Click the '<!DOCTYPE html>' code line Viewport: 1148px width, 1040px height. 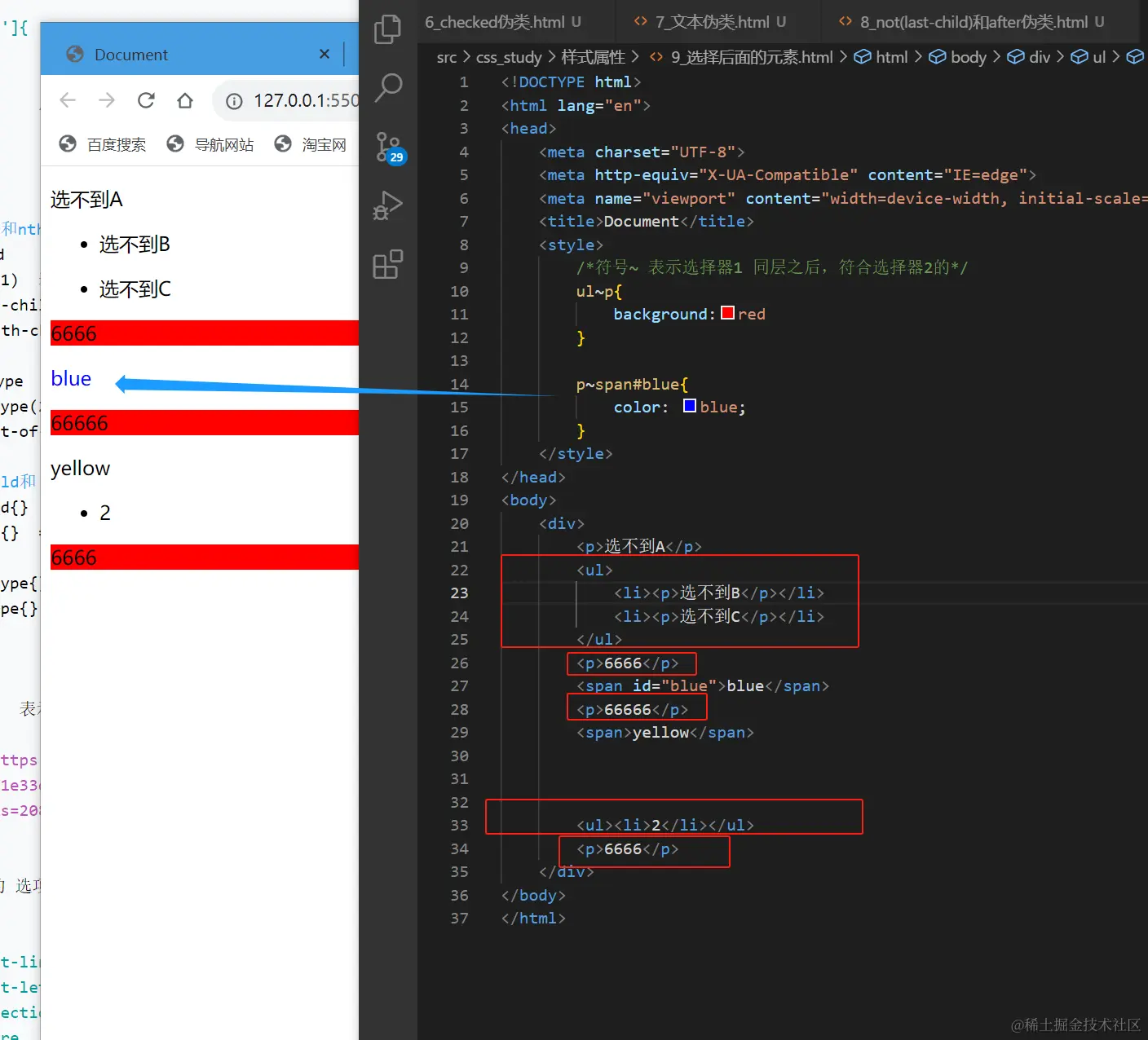(x=572, y=82)
